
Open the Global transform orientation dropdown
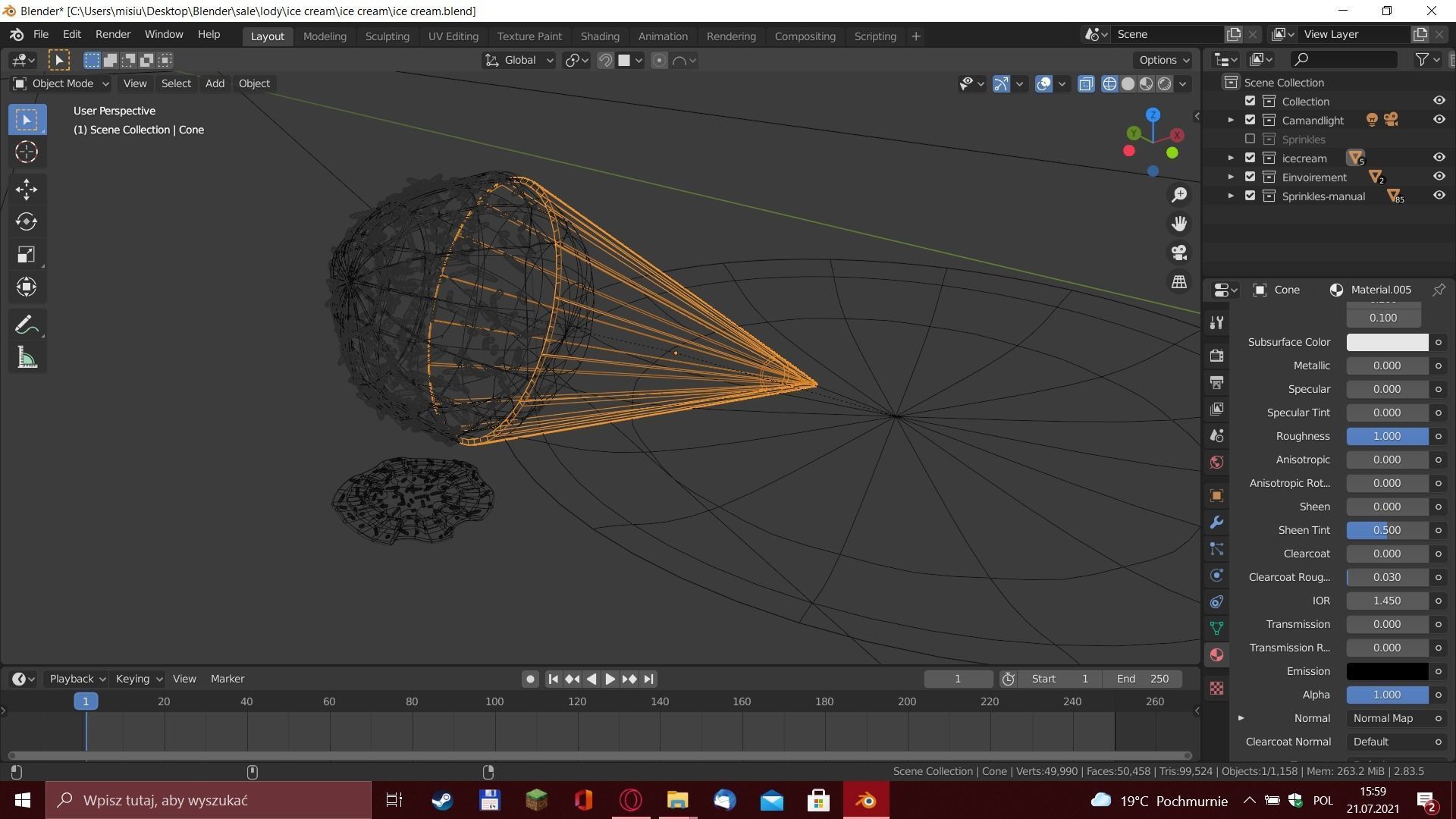click(x=520, y=61)
